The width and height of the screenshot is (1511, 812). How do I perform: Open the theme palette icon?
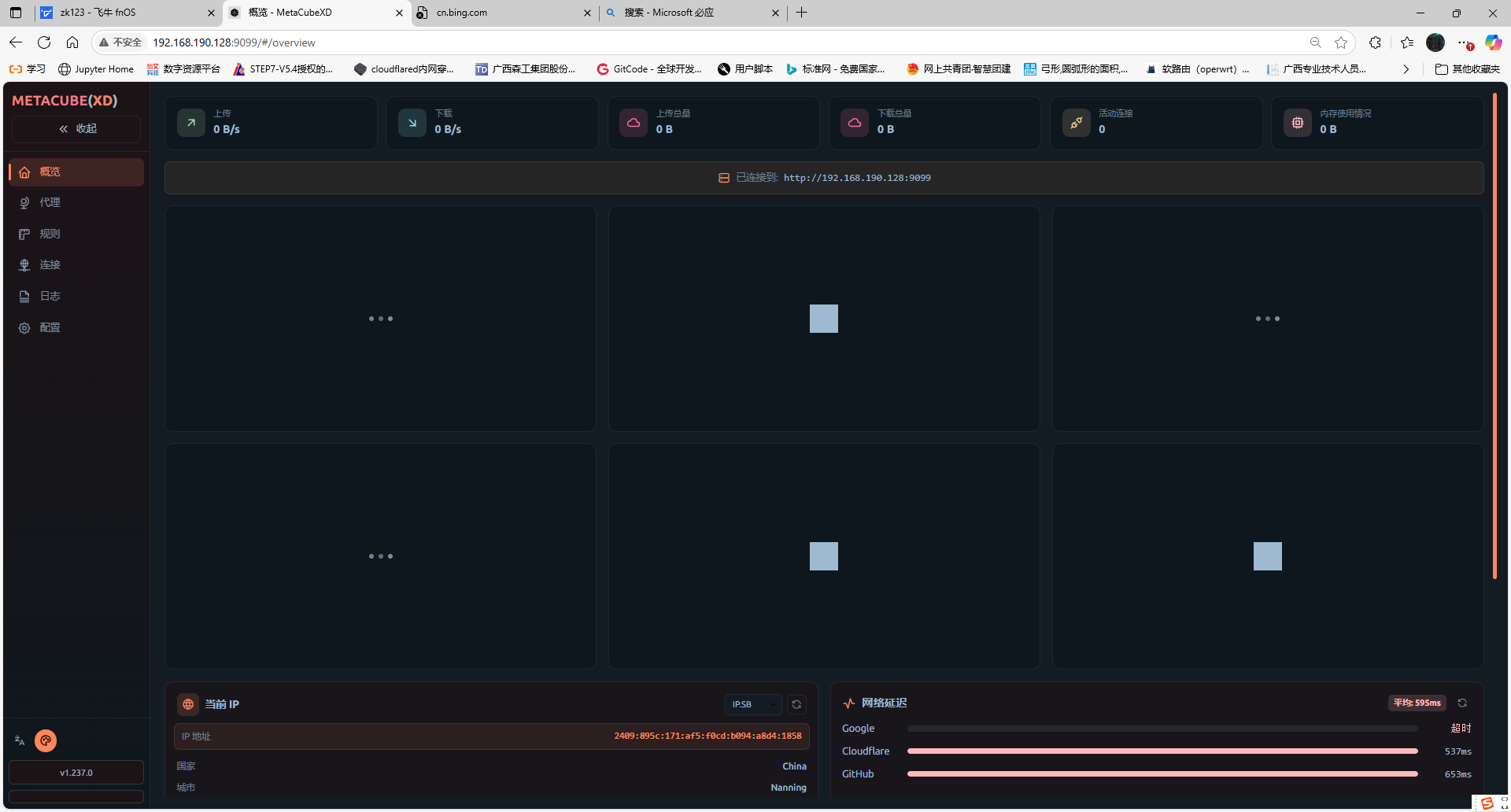46,740
